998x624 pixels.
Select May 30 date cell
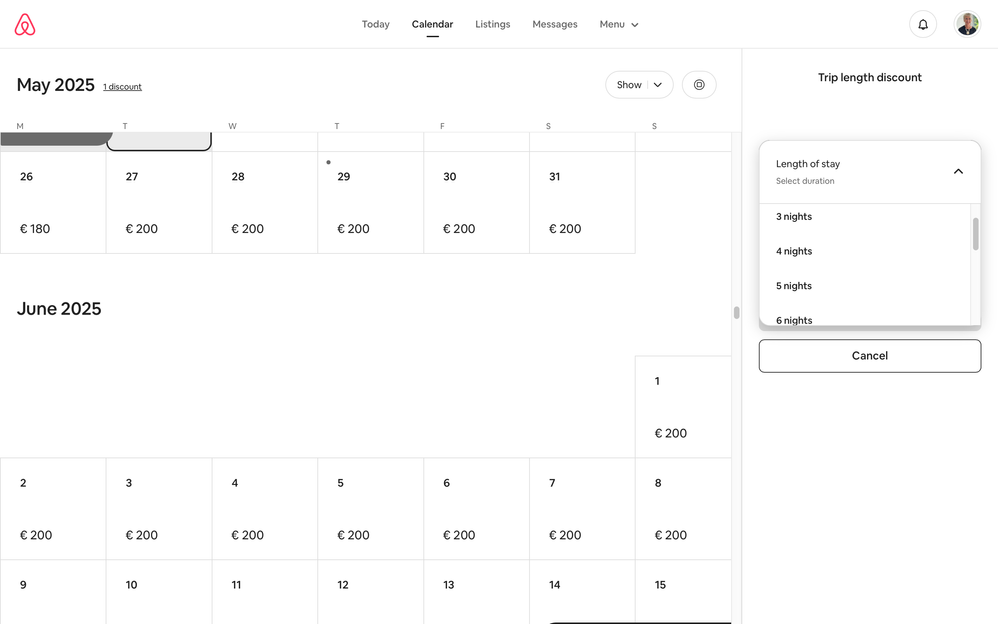[477, 202]
